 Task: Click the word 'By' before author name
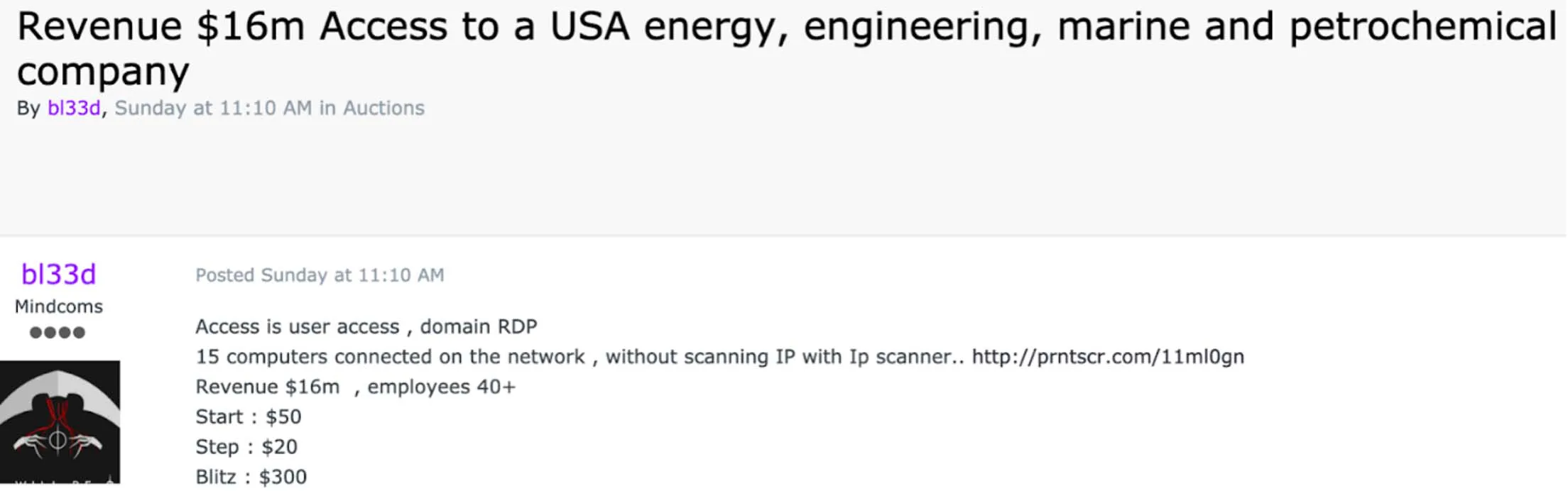point(28,108)
